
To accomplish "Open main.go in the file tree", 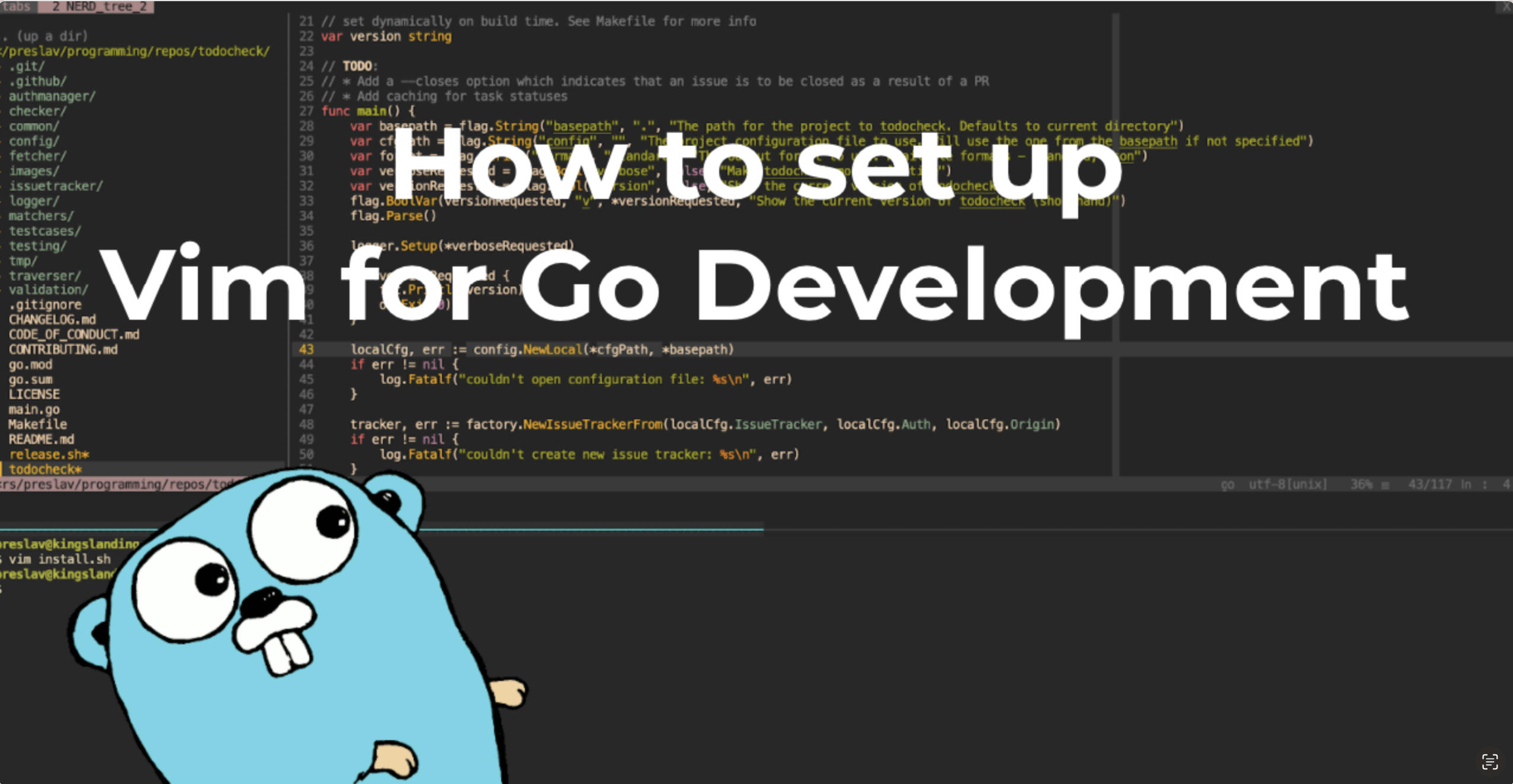I will pos(34,410).
